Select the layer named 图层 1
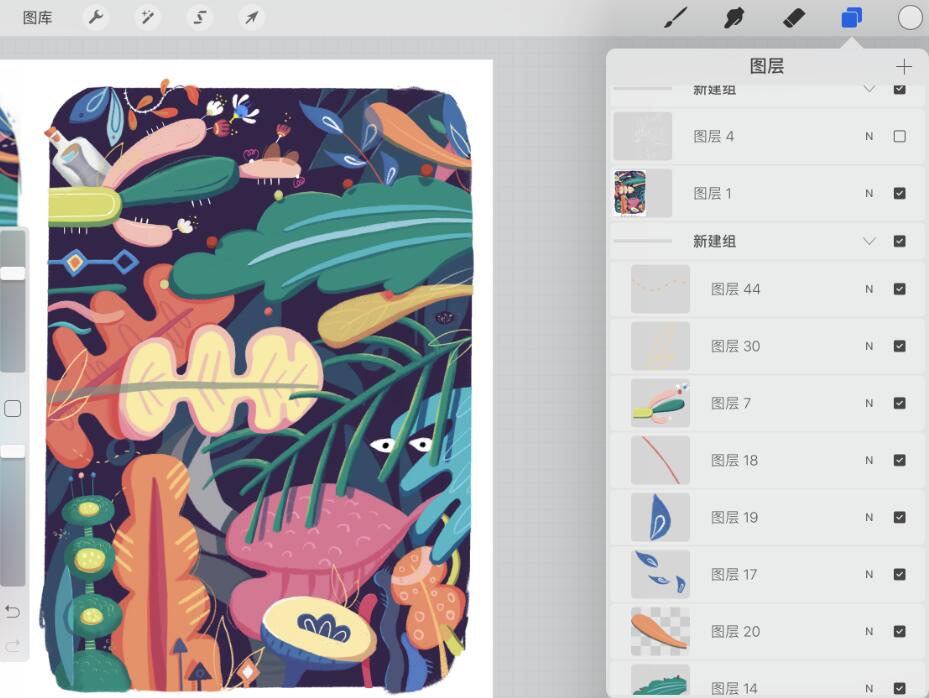Screen dimensions: 929x698 [x=713, y=194]
